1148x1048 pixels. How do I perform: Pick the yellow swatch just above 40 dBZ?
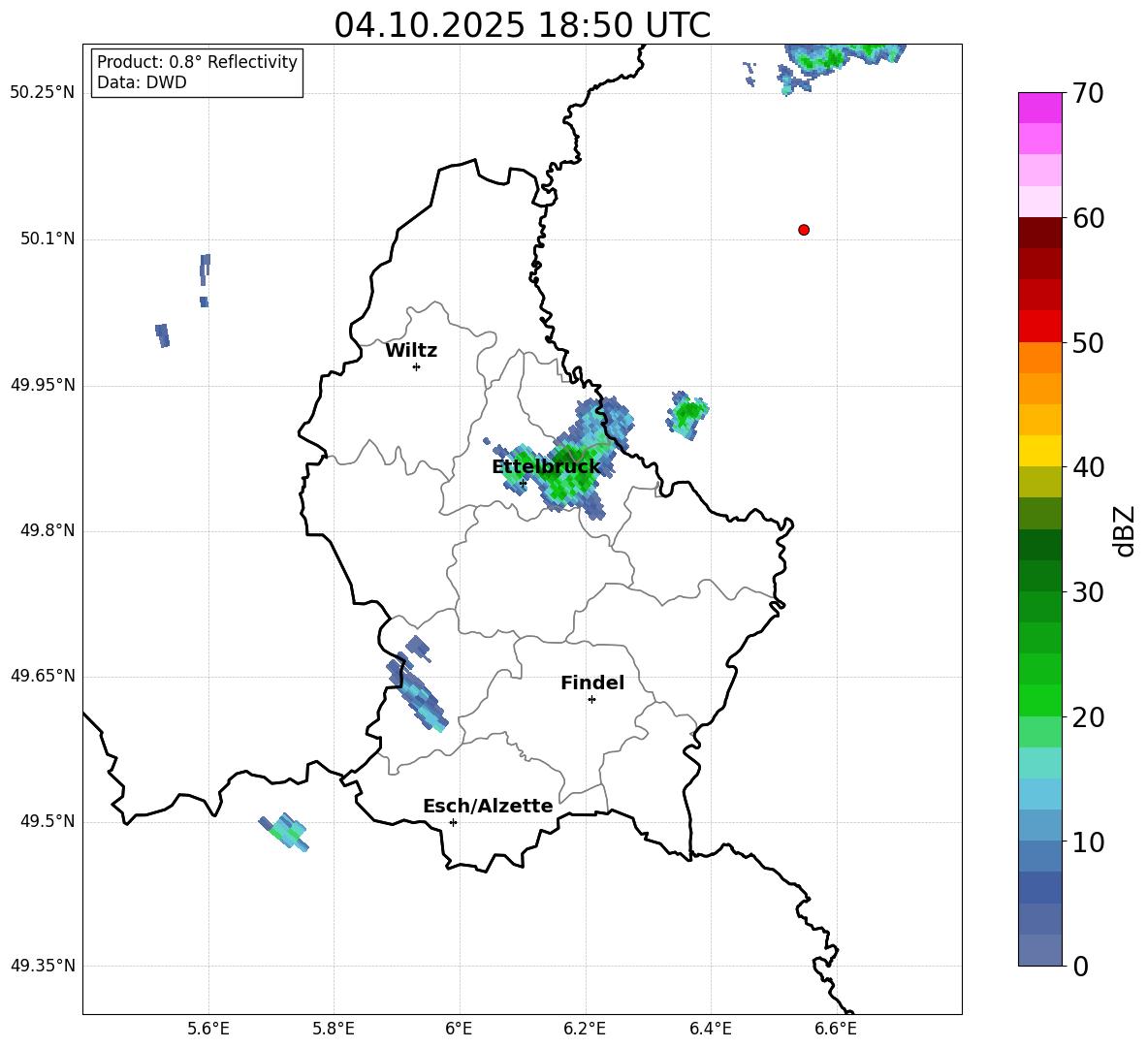tap(1039, 451)
